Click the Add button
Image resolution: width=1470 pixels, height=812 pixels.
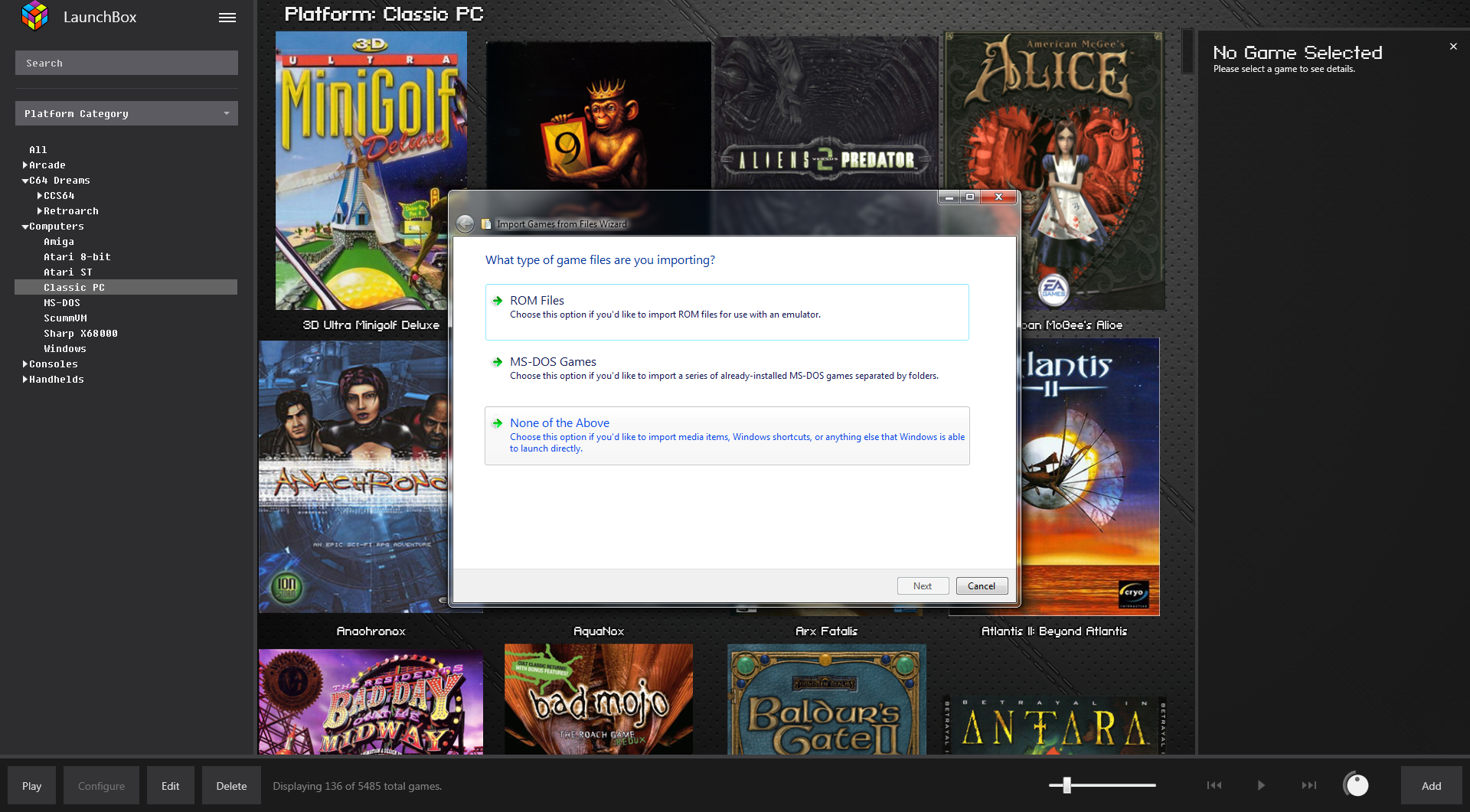click(1431, 786)
